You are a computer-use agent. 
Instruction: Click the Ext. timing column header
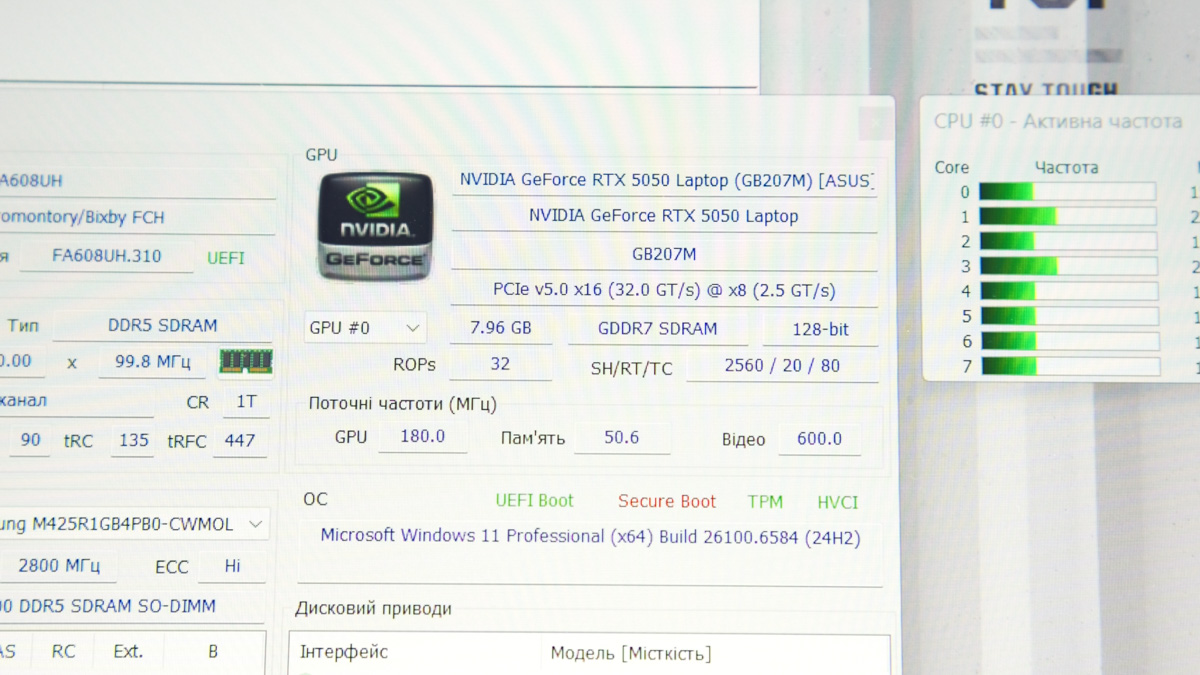pos(128,651)
